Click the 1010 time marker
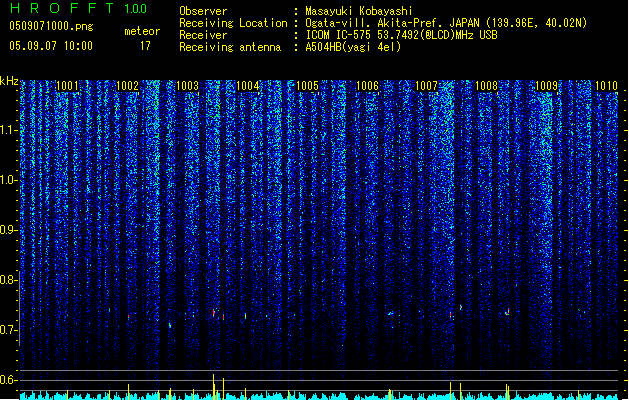The height and width of the screenshot is (400, 629). point(606,86)
